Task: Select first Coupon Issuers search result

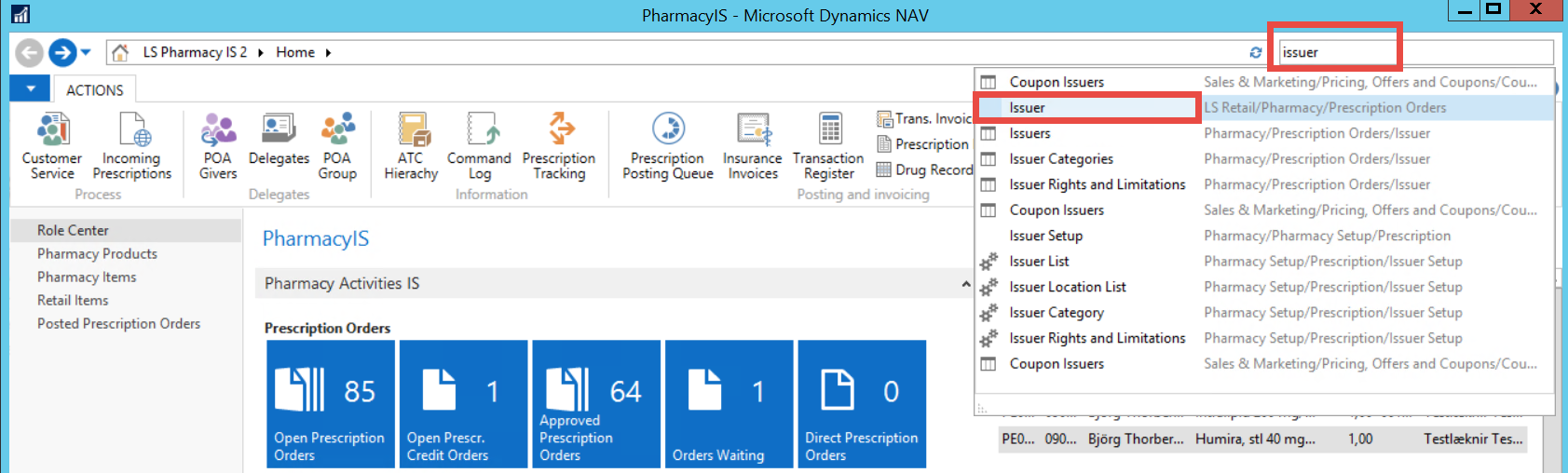Action: (1264, 82)
